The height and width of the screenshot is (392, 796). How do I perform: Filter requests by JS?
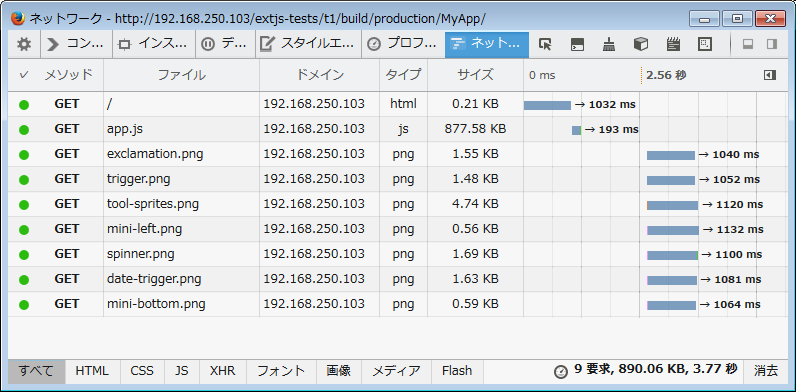182,371
